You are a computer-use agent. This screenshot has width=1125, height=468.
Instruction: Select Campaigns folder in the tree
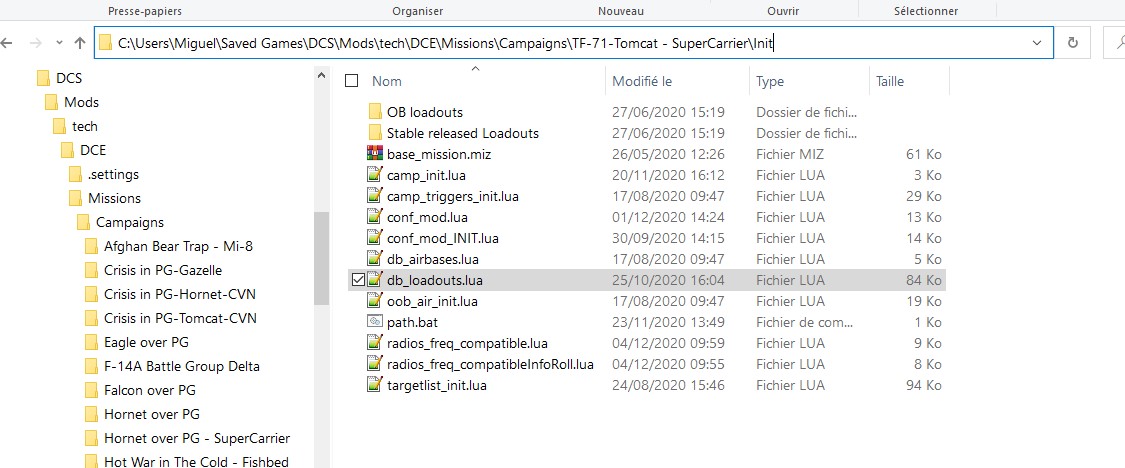130,223
